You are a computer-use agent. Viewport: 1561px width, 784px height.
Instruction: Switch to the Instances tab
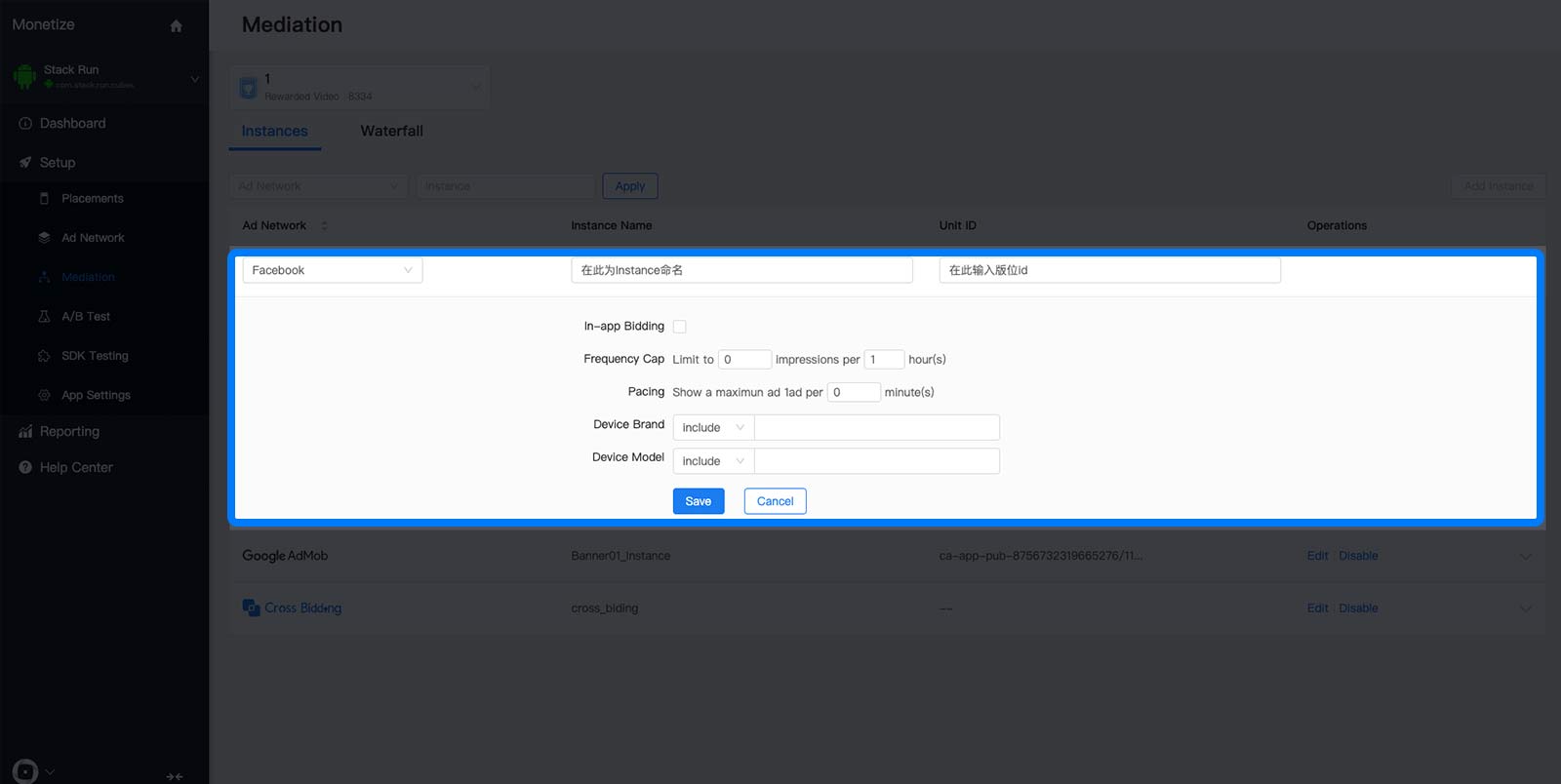tap(274, 131)
